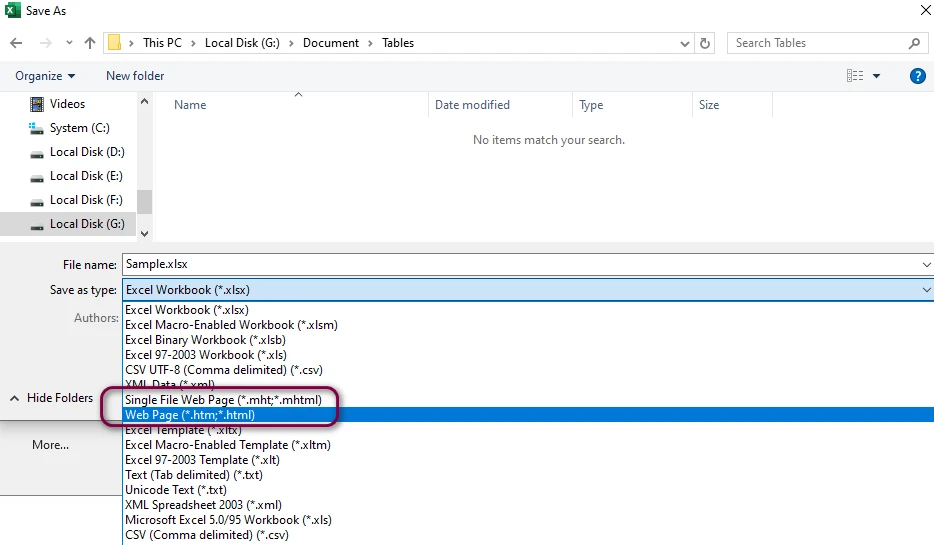The width and height of the screenshot is (934, 545).
Task: Select System (C:) drive in sidebar
Action: 79,128
